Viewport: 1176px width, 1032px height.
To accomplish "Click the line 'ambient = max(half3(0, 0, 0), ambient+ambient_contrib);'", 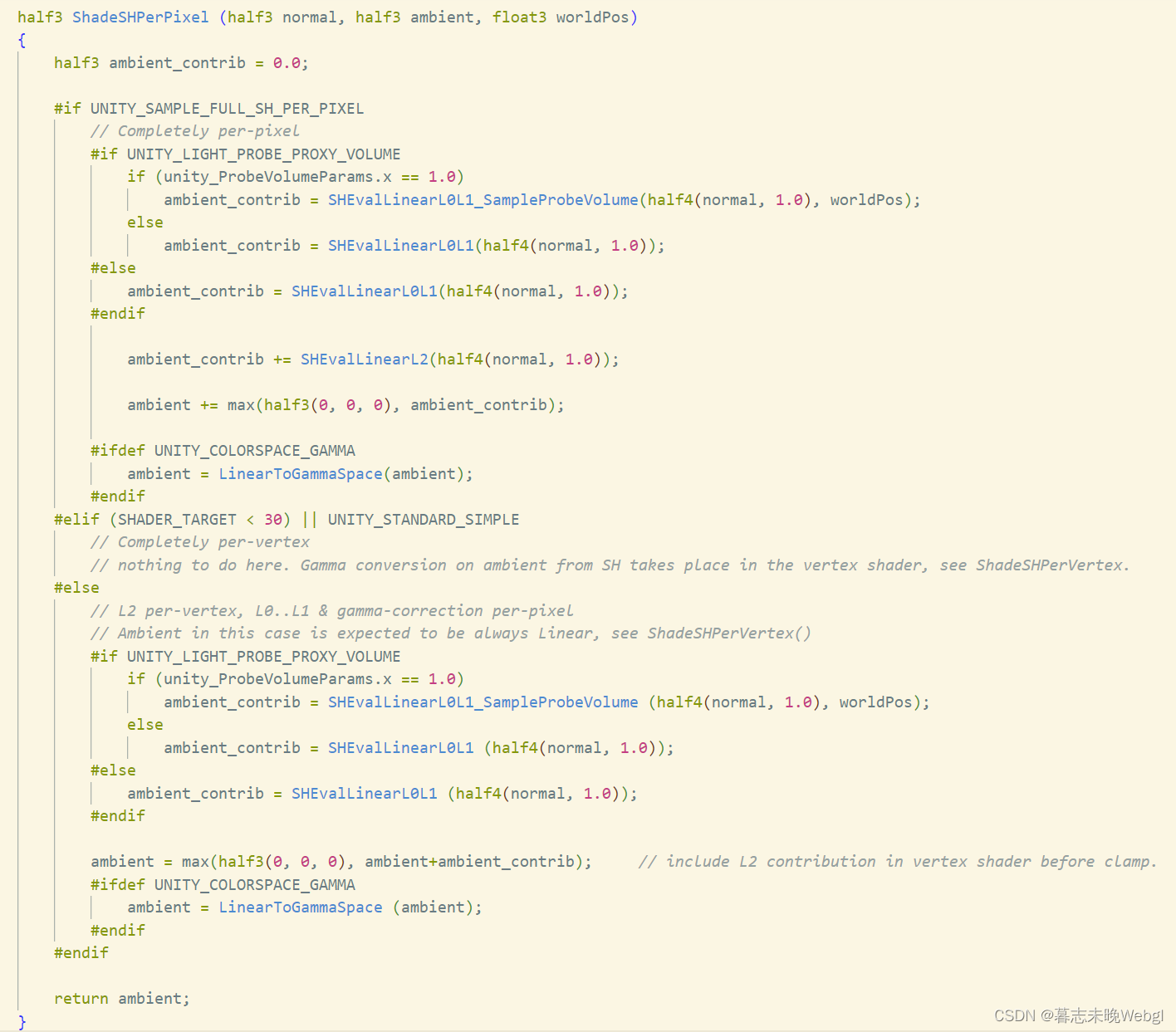I will point(341,861).
